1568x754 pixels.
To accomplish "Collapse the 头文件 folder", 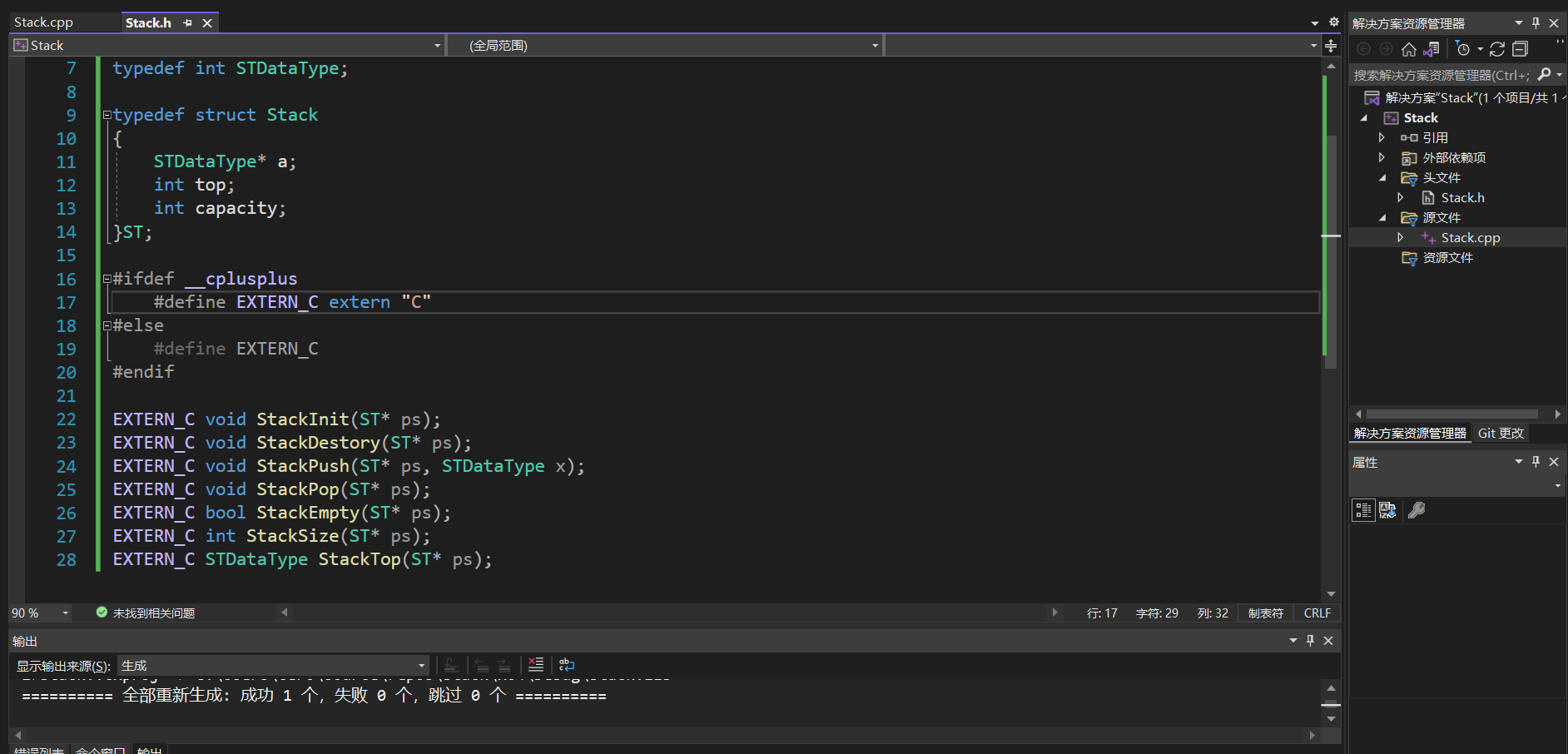I will pos(1382,178).
